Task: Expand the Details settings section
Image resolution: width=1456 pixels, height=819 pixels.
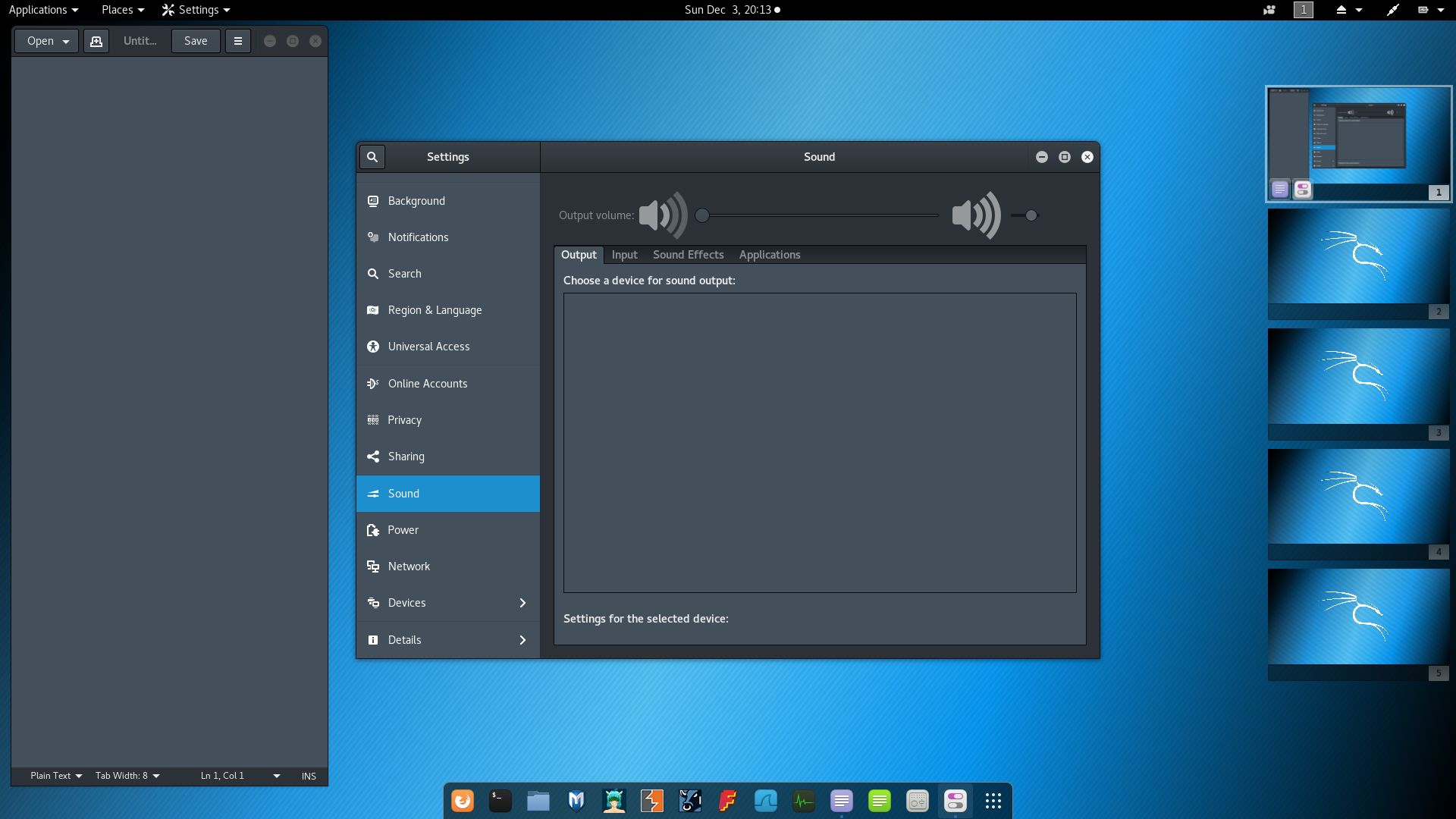Action: coord(447,640)
